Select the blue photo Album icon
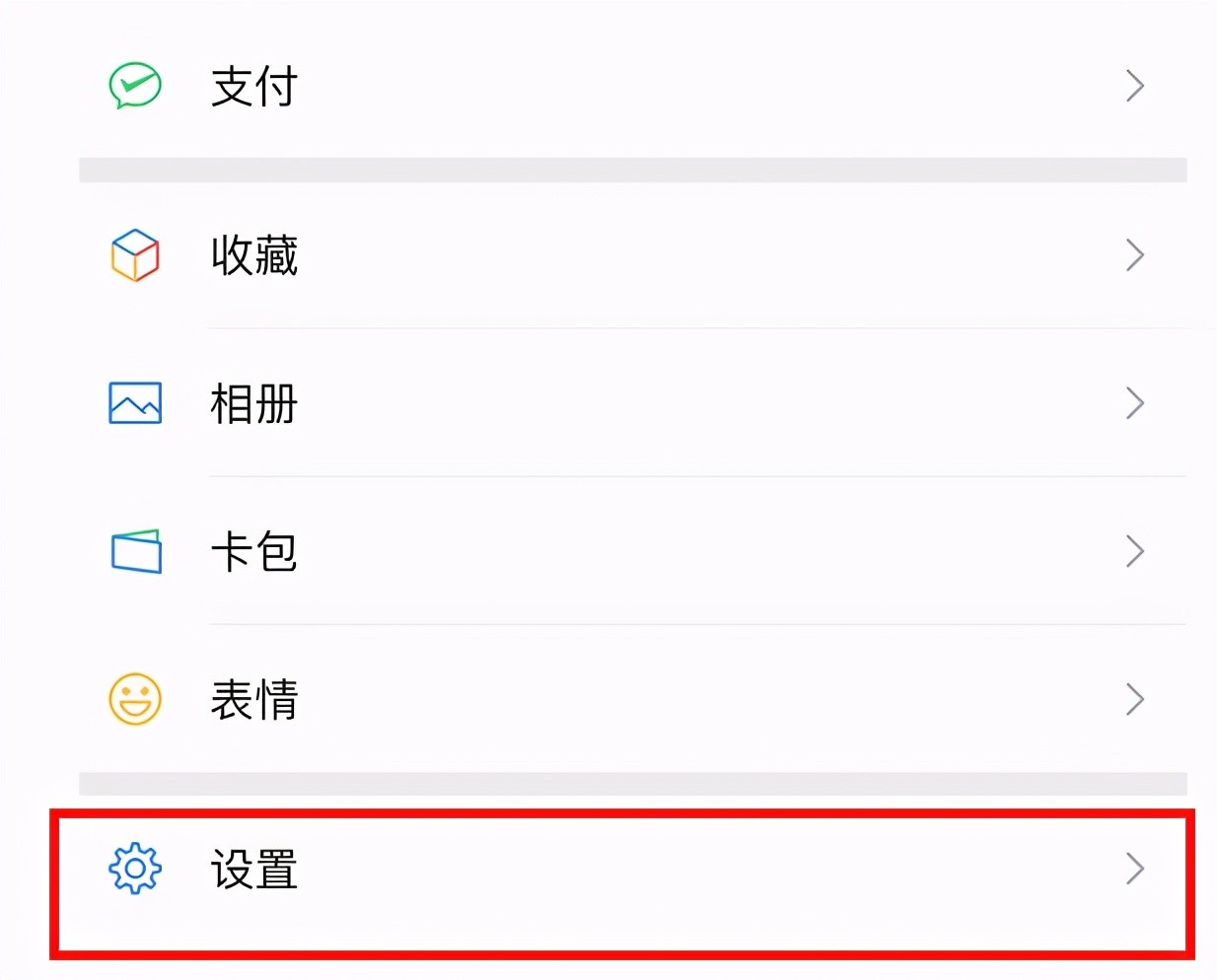The width and height of the screenshot is (1217, 980). click(x=134, y=403)
